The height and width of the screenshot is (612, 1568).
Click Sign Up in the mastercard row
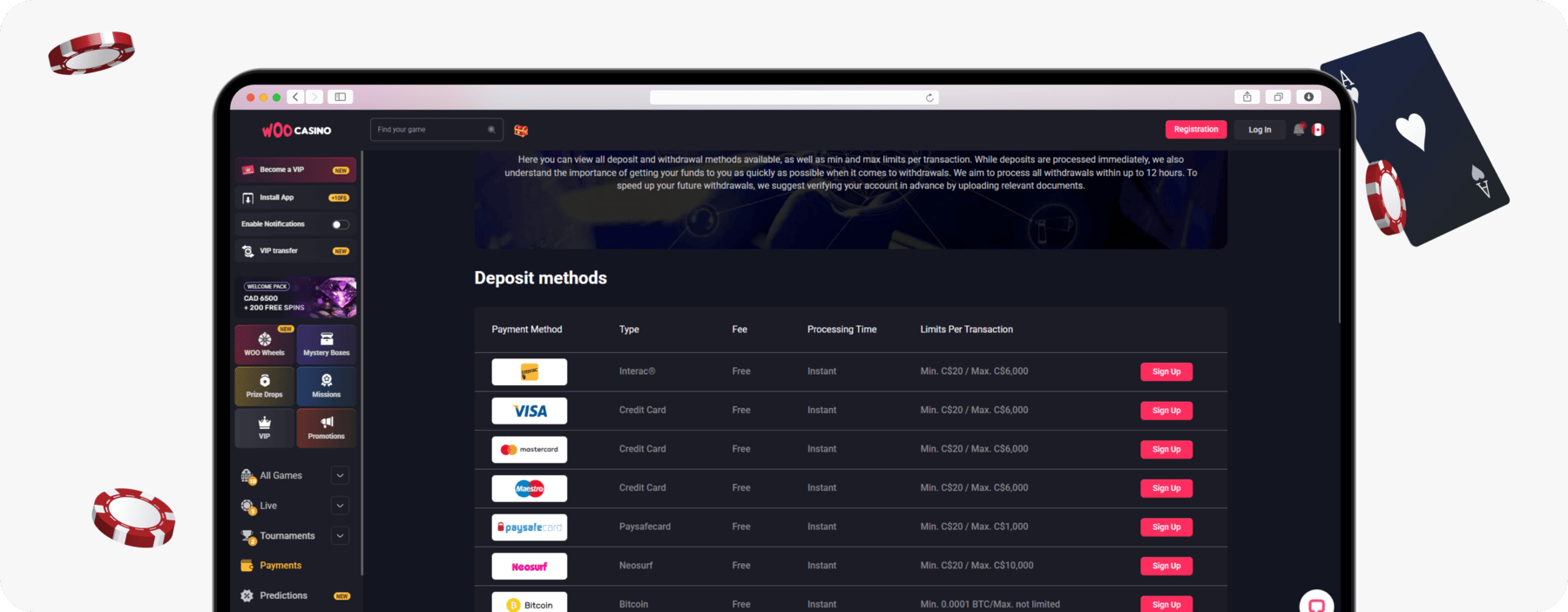click(x=1166, y=449)
